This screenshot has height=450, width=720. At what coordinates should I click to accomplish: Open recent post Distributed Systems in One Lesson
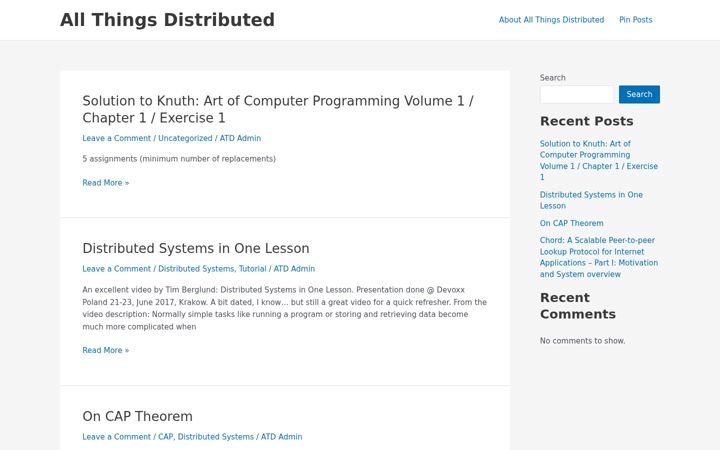click(x=591, y=200)
